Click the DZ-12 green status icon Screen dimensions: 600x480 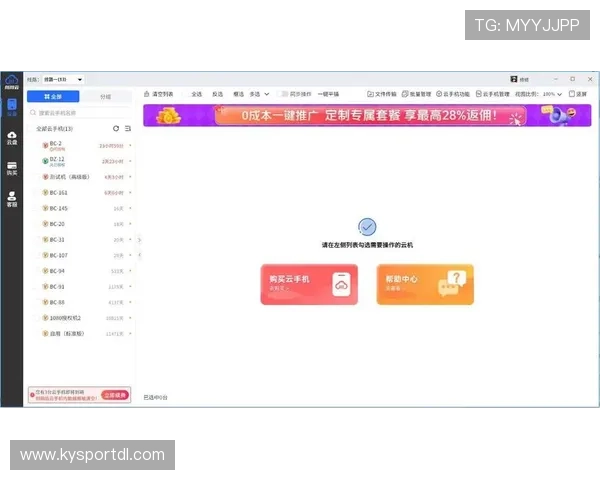[x=45, y=161]
